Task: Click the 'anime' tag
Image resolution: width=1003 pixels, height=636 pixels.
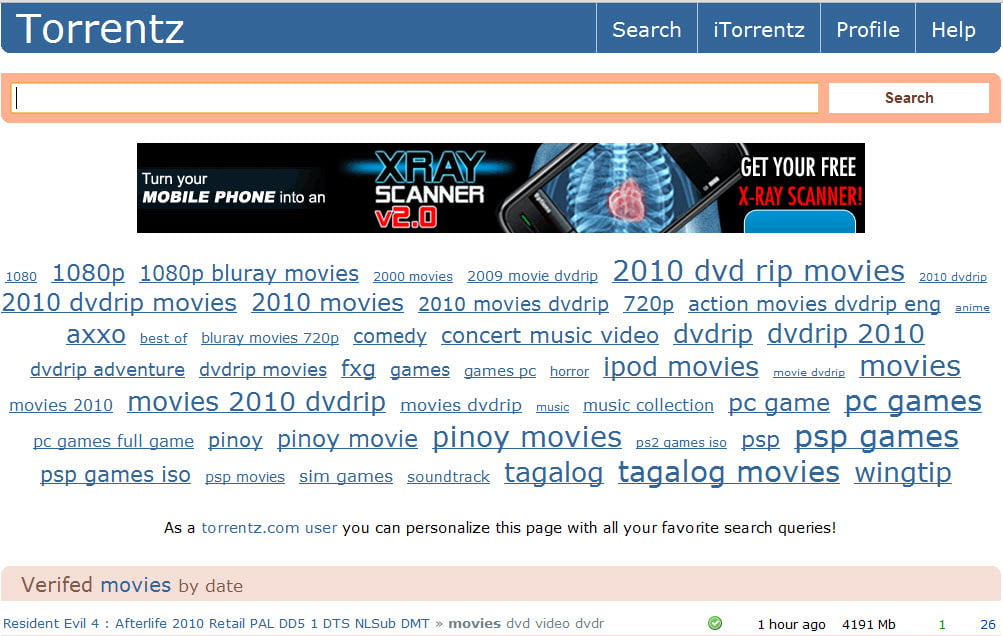Action: click(x=972, y=308)
